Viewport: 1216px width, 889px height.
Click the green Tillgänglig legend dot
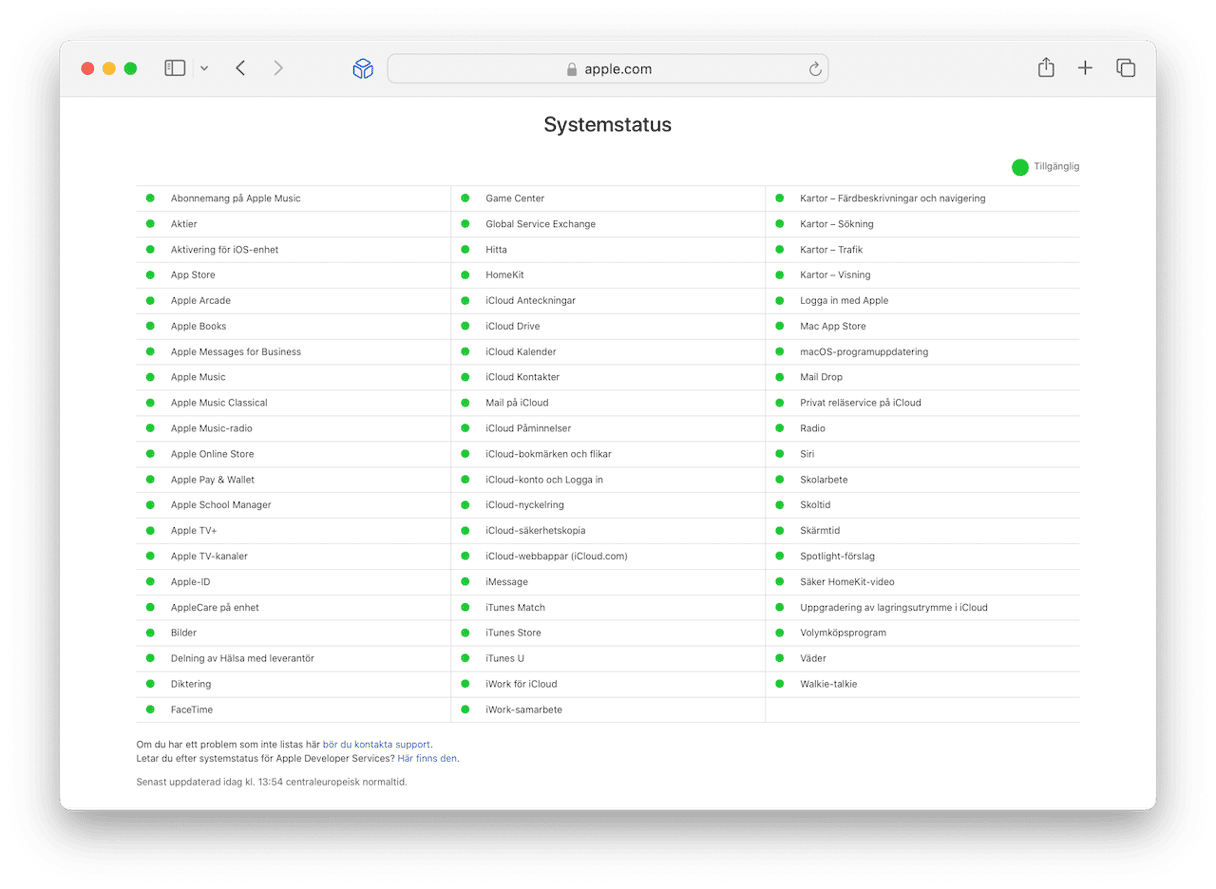(1020, 167)
